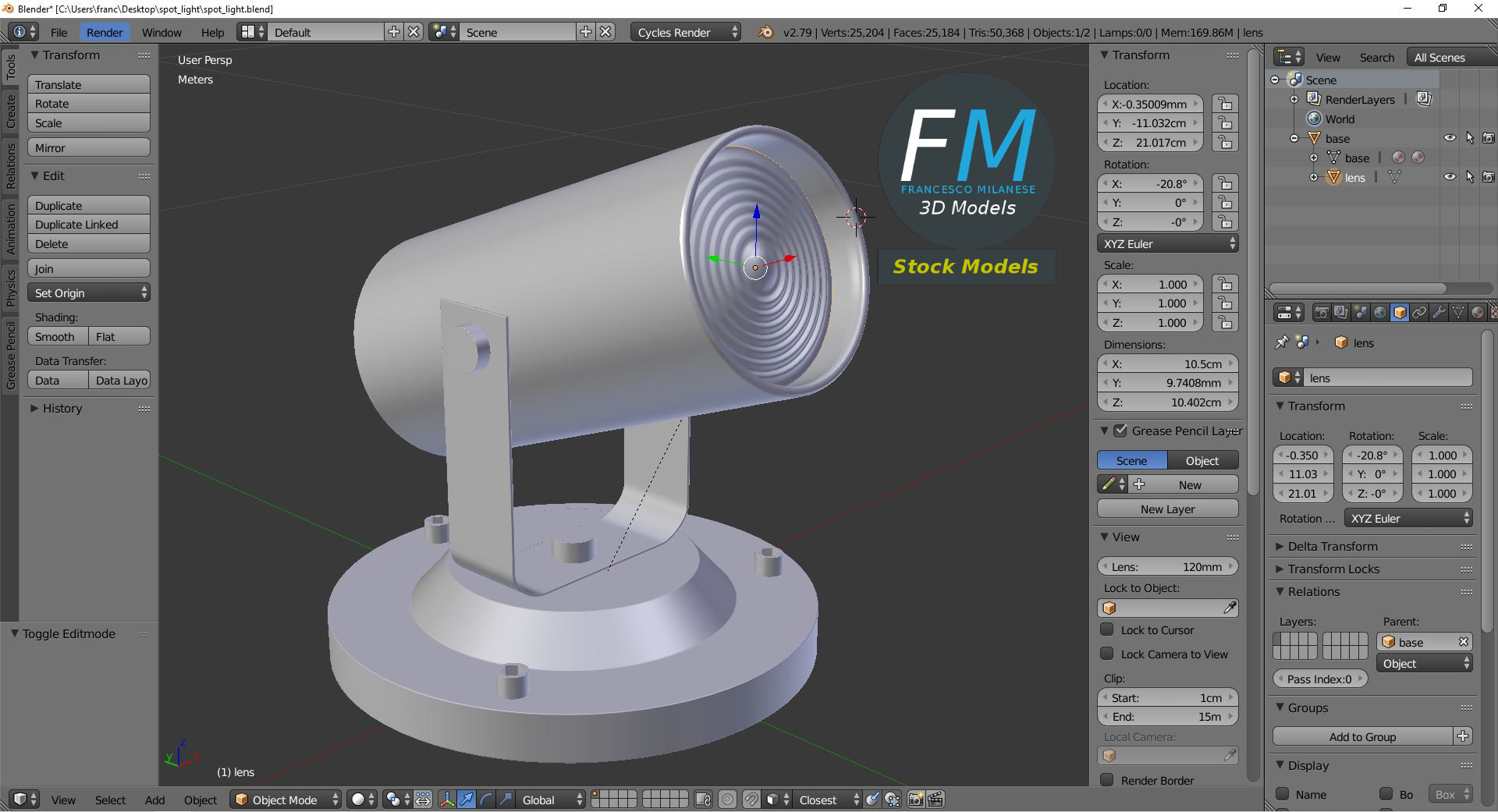Open Render properties tab (camera icon)
This screenshot has width=1498, height=812.
[x=1322, y=313]
